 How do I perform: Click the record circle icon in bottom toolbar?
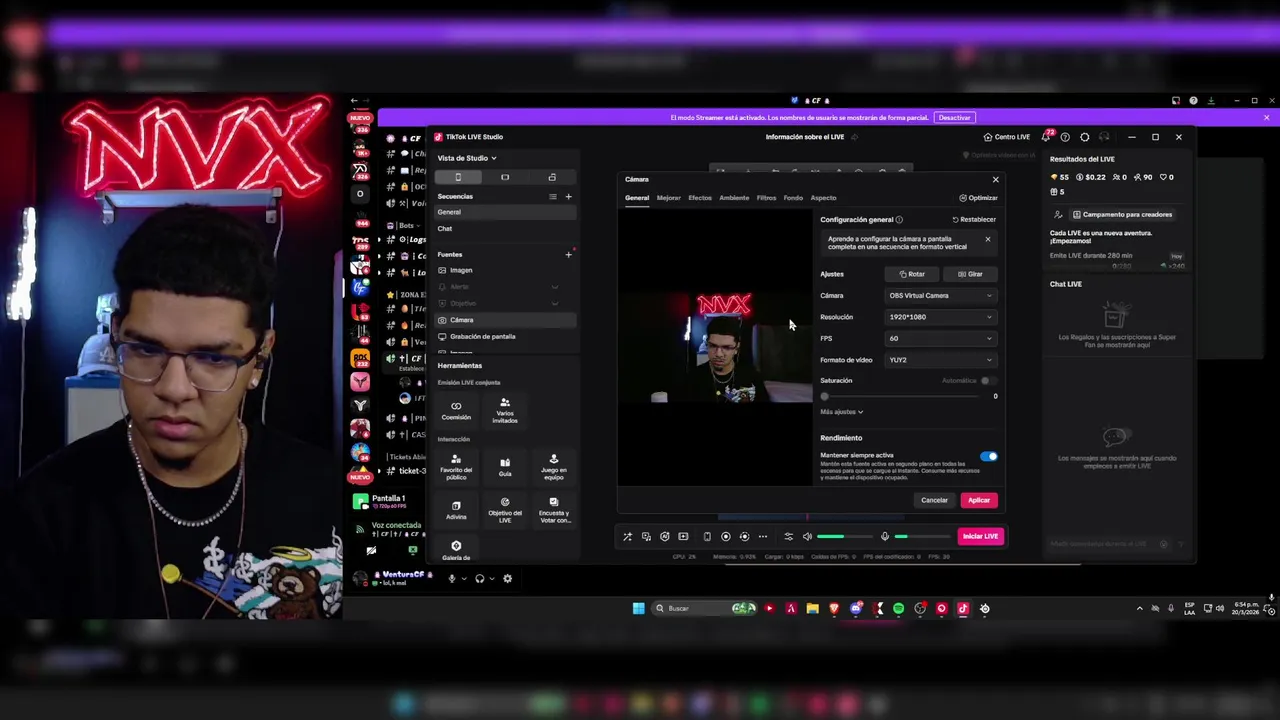[x=726, y=537]
